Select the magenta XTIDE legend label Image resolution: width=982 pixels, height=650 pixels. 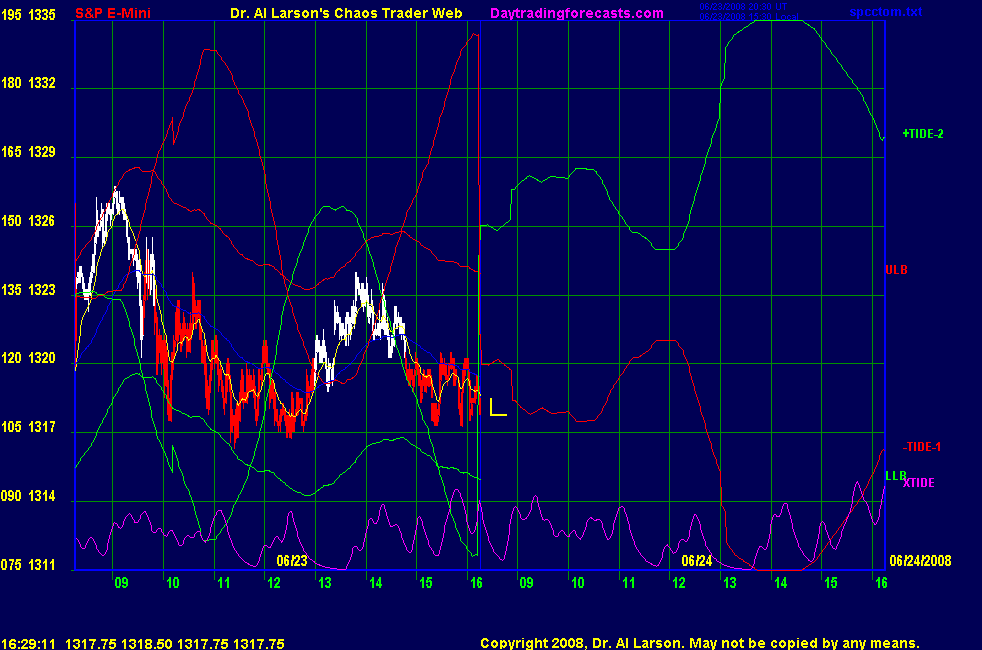tap(918, 484)
